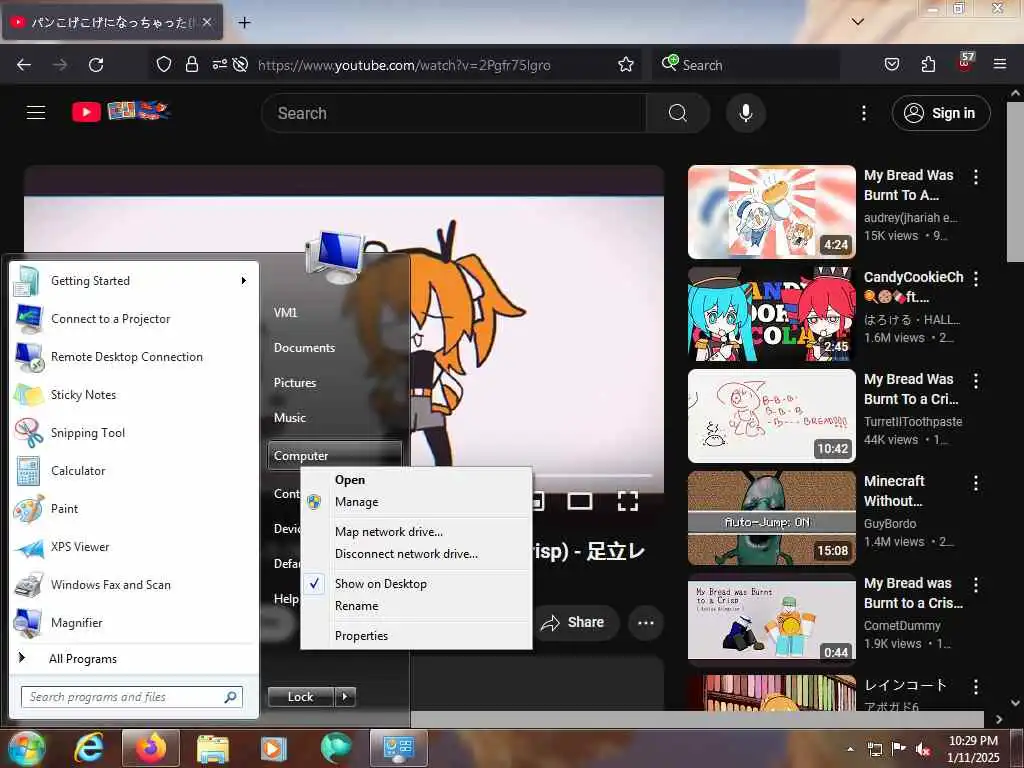Screen dimensions: 1024x768
Task: Open more actions ellipsis beside Share
Action: [646, 622]
